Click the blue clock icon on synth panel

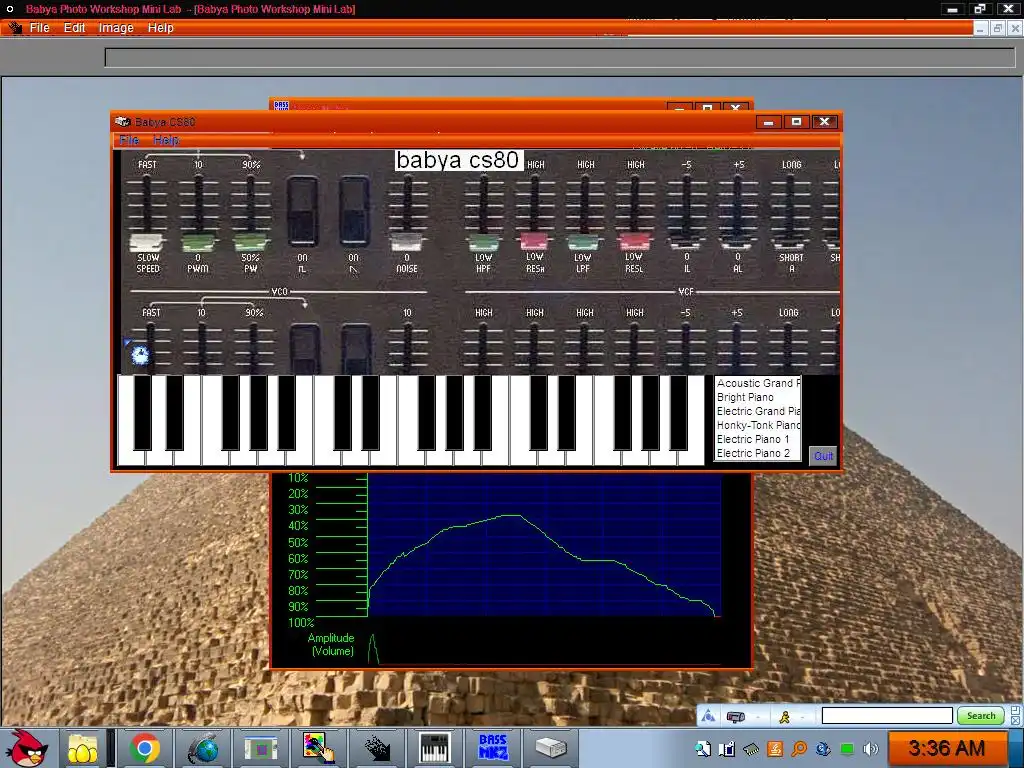click(x=139, y=355)
